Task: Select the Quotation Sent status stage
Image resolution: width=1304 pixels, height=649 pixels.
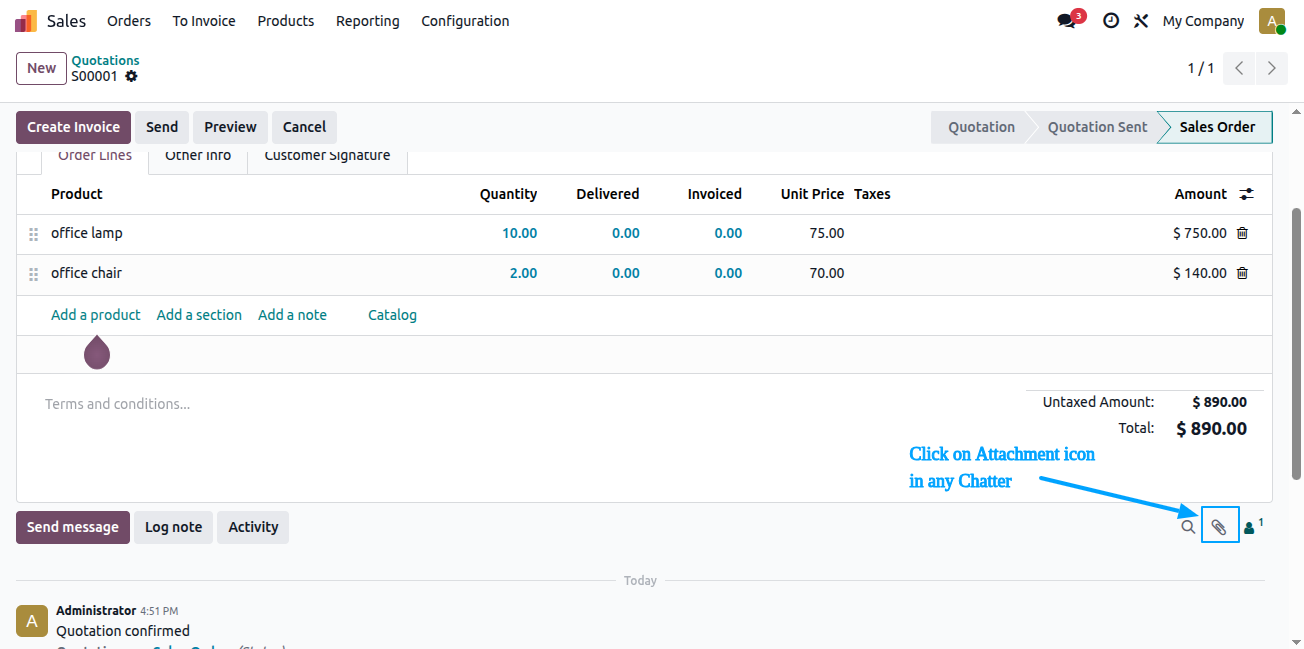Action: [1097, 127]
